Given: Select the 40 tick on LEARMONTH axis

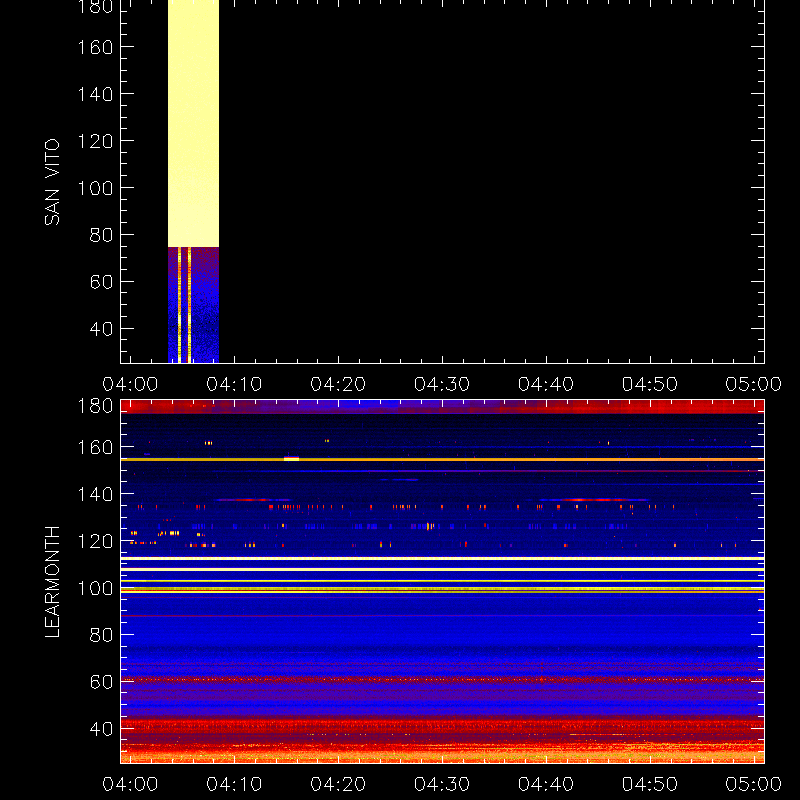Looking at the screenshot, I should click(x=101, y=729).
